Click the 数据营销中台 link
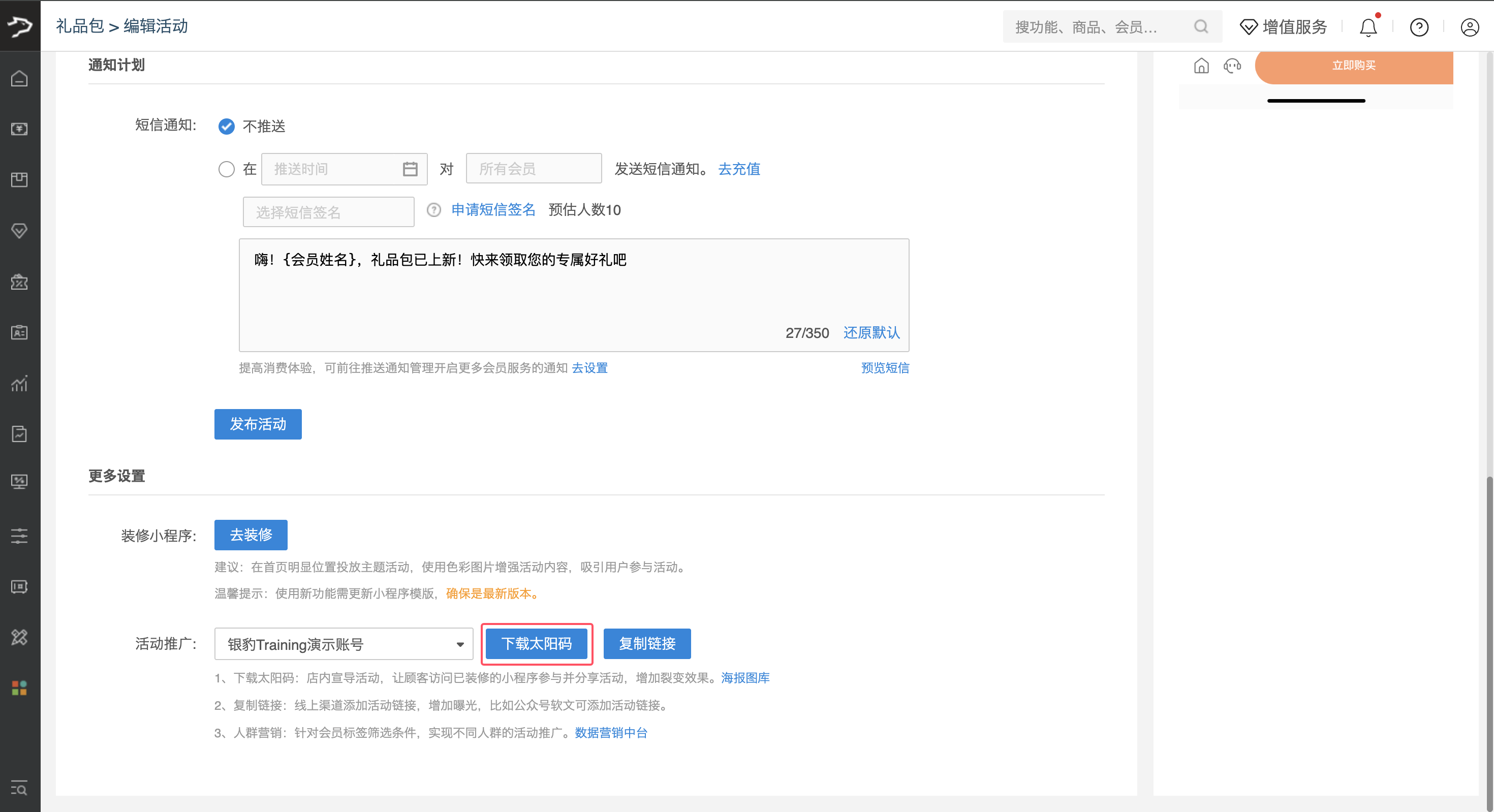The image size is (1494, 812). (611, 733)
